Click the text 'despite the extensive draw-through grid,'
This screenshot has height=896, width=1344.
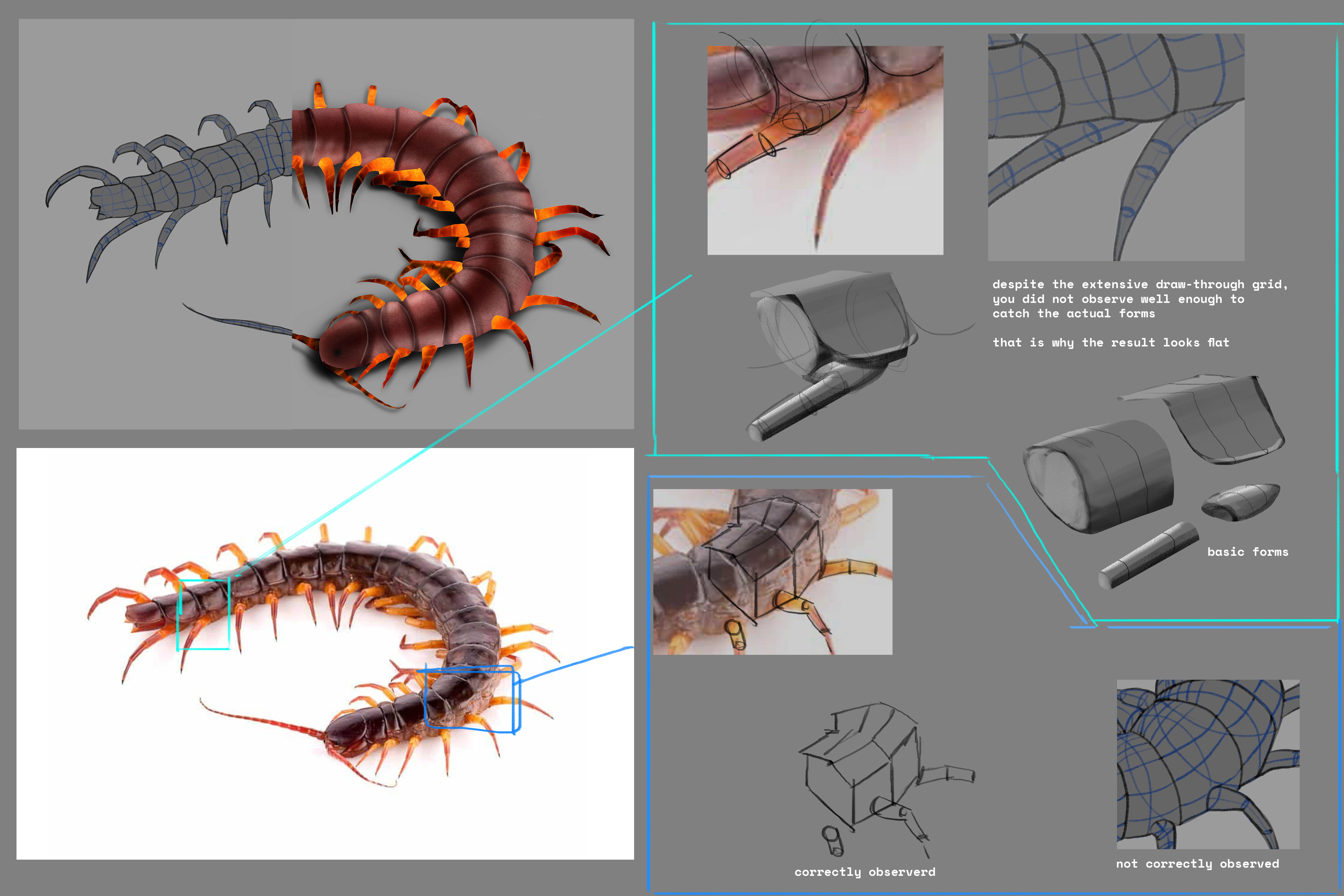pos(1140,284)
